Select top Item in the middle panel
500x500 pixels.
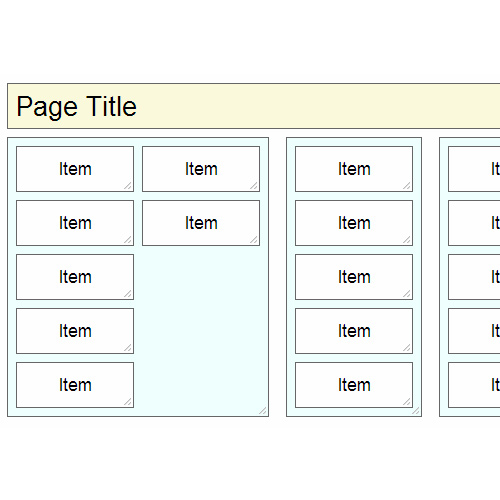(x=354, y=169)
